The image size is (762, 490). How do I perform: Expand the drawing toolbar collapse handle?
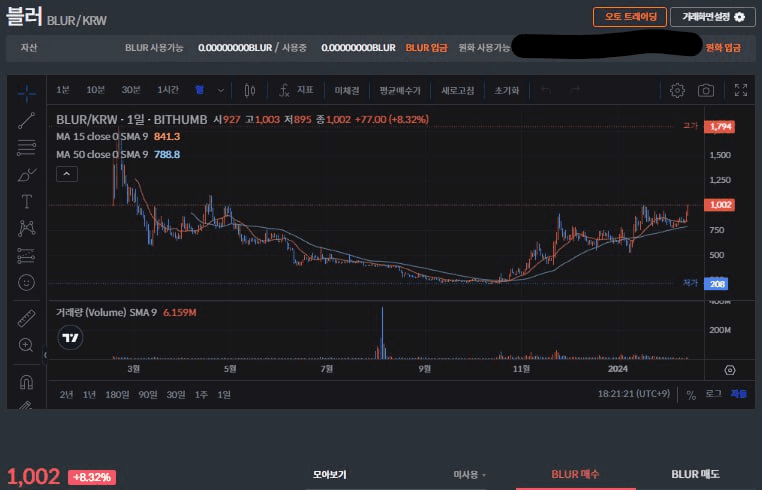[x=45, y=355]
